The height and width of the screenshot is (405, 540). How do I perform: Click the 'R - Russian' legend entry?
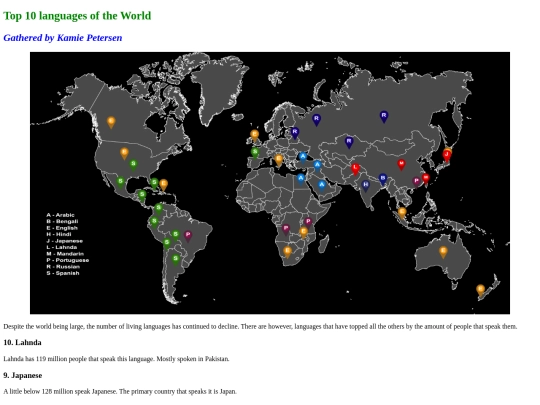coord(63,267)
